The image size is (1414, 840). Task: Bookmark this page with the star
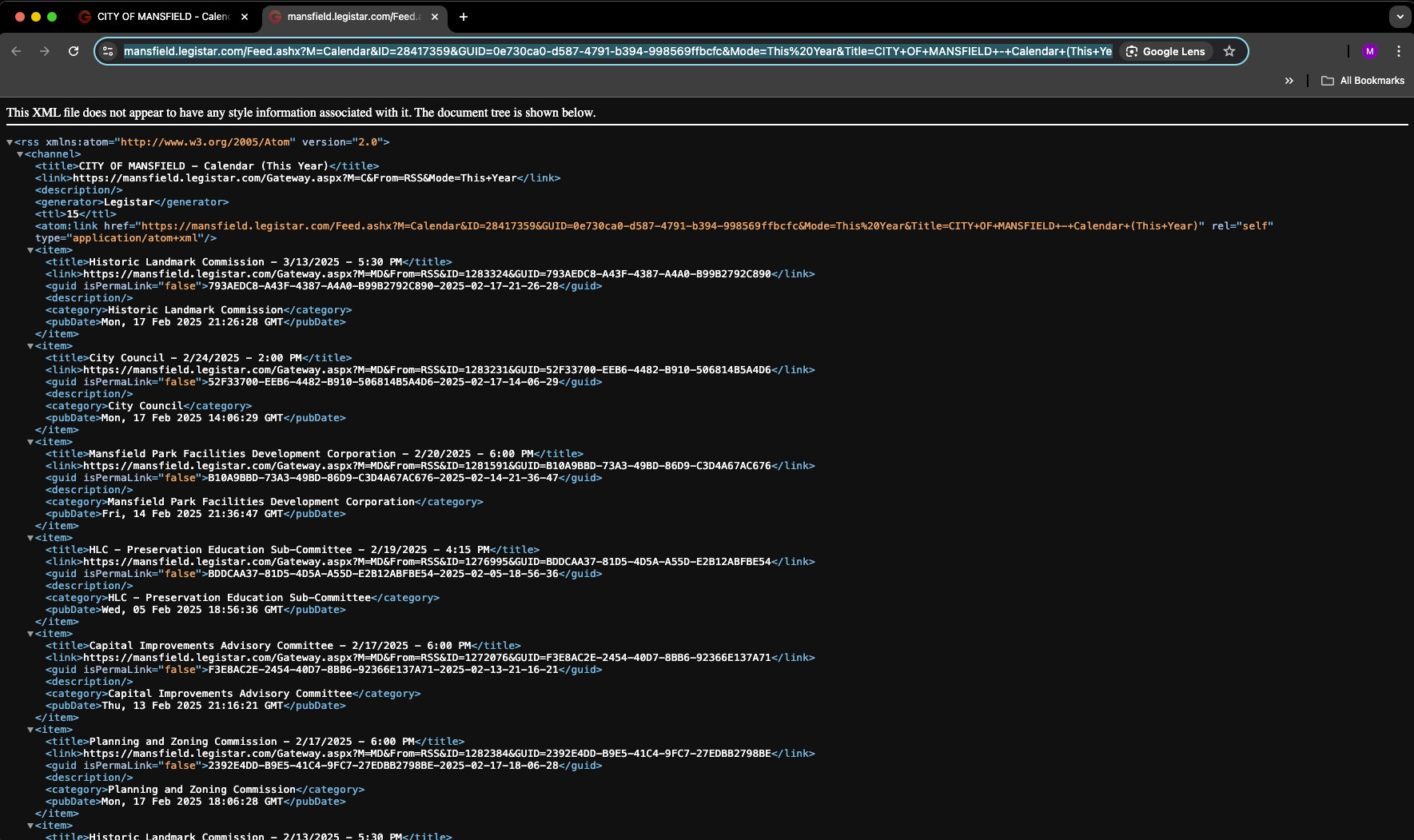click(1229, 51)
